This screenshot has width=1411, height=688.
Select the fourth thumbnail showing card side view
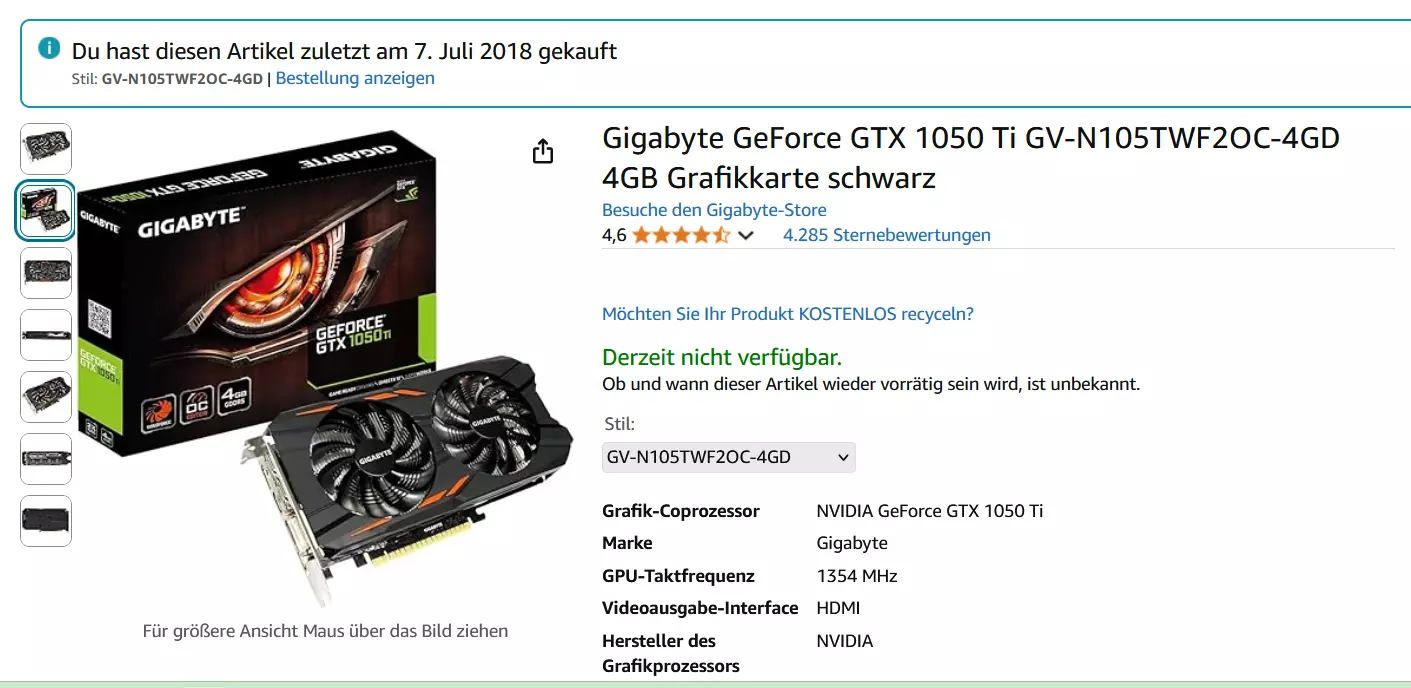click(46, 335)
